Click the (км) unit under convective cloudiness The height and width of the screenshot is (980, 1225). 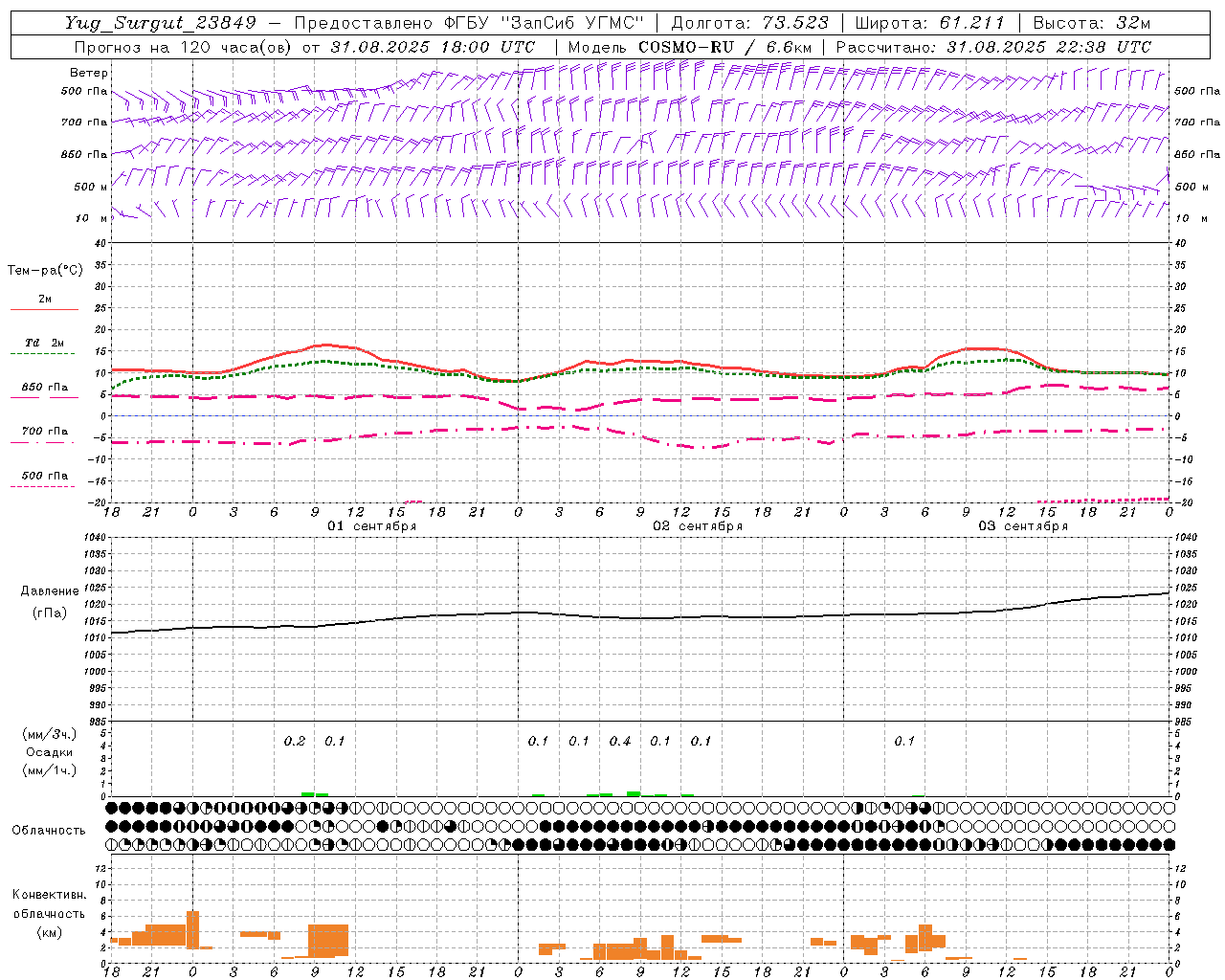(49, 932)
